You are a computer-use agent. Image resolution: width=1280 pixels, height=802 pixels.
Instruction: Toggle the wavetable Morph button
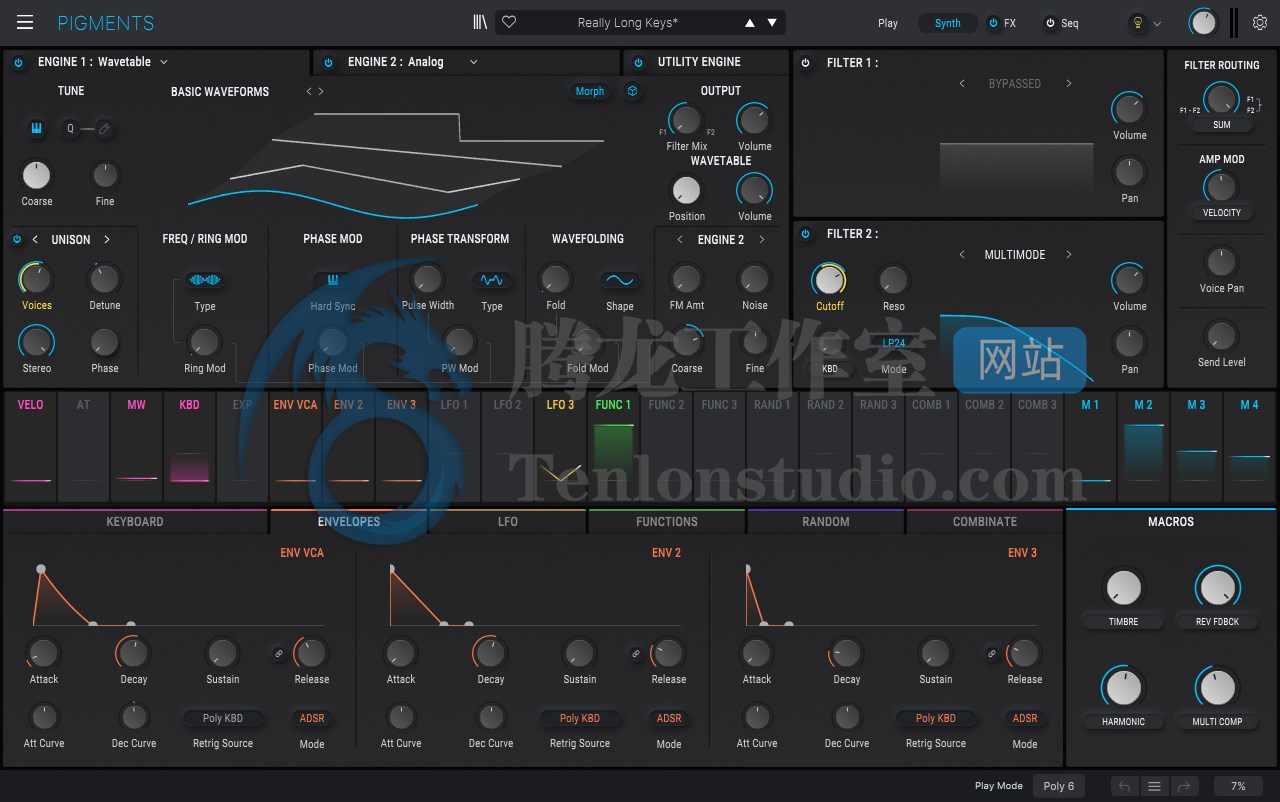590,91
